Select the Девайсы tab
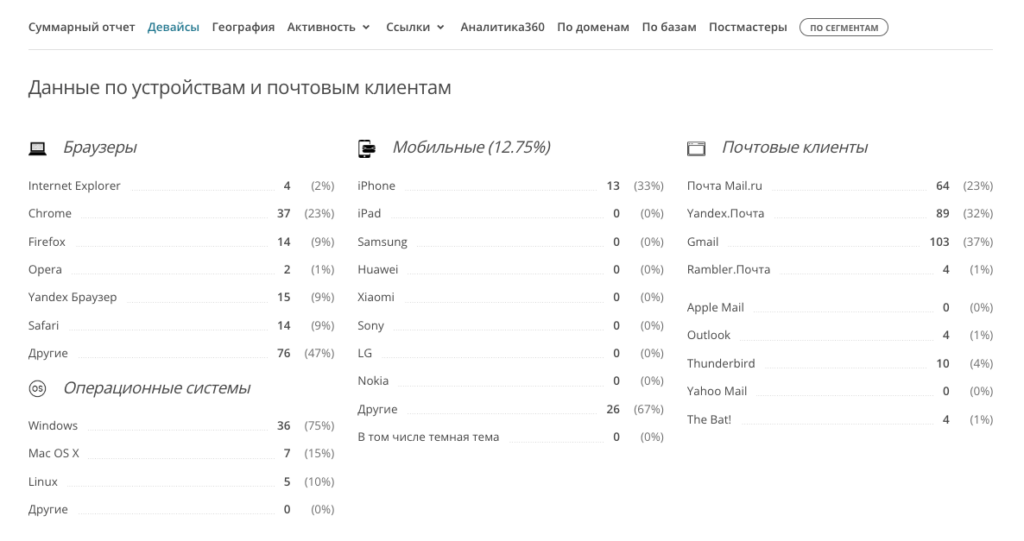 tap(173, 27)
